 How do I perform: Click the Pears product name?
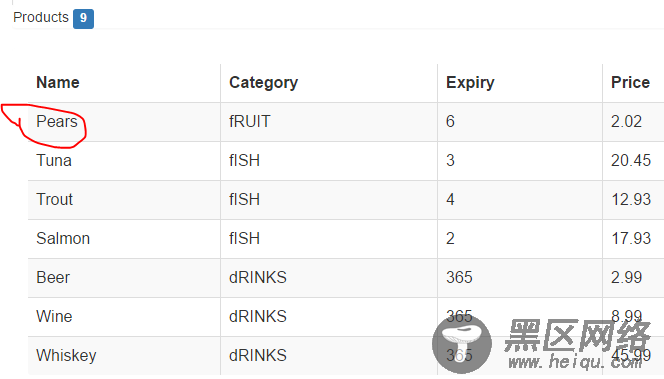click(x=57, y=122)
